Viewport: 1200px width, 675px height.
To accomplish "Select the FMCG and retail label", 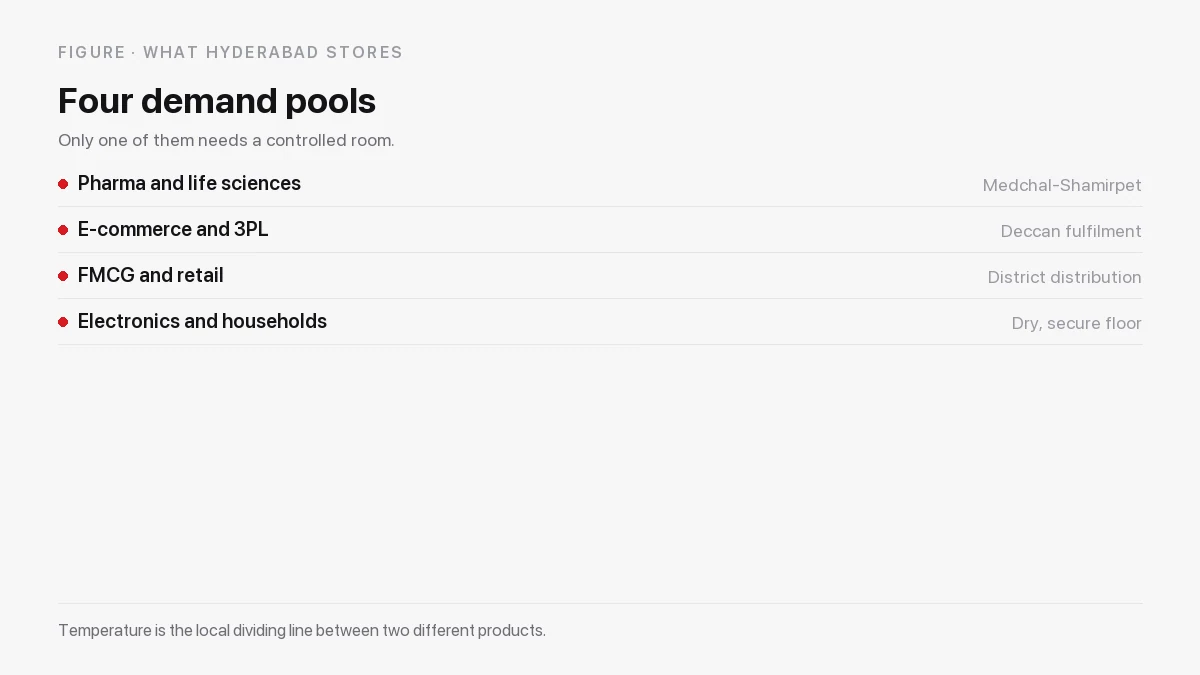I will [x=151, y=276].
